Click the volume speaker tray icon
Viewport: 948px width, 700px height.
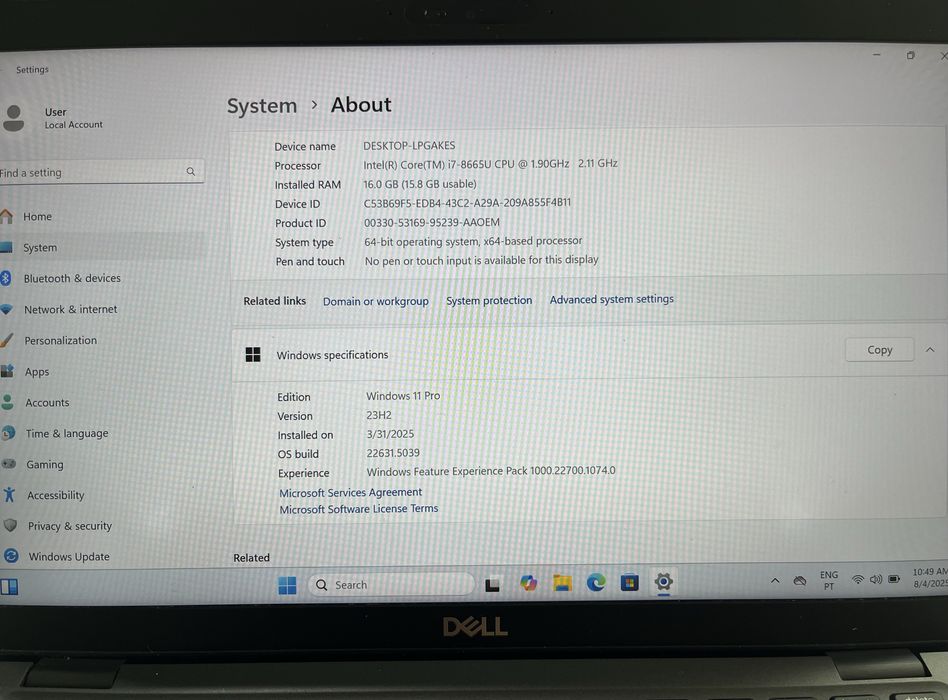[875, 579]
